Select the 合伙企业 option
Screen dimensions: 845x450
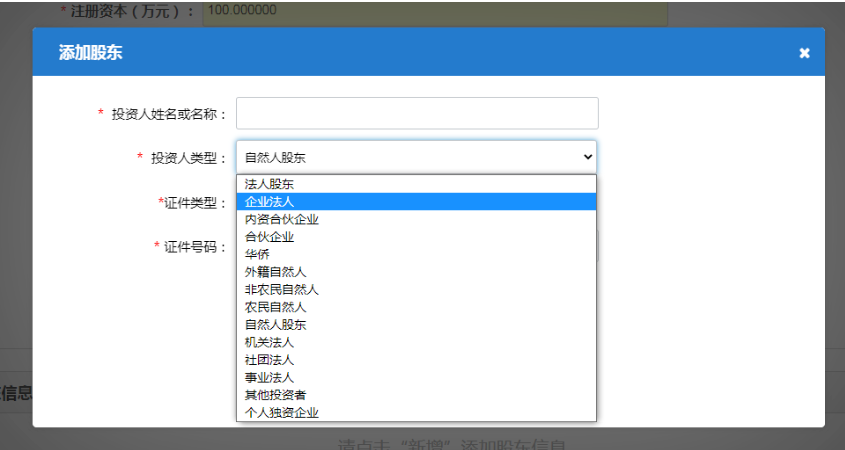click(x=269, y=237)
